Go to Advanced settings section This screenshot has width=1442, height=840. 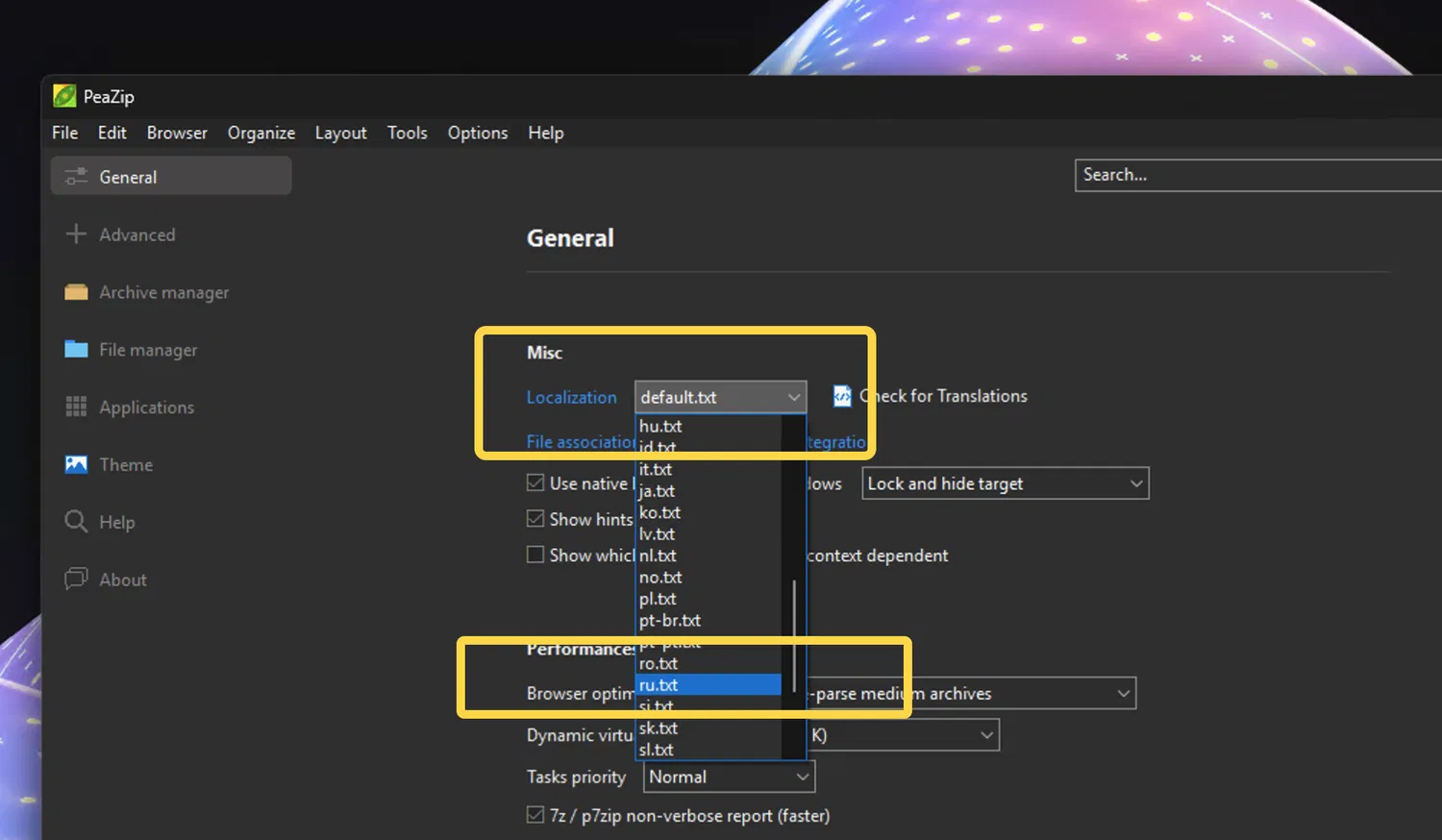coord(137,235)
